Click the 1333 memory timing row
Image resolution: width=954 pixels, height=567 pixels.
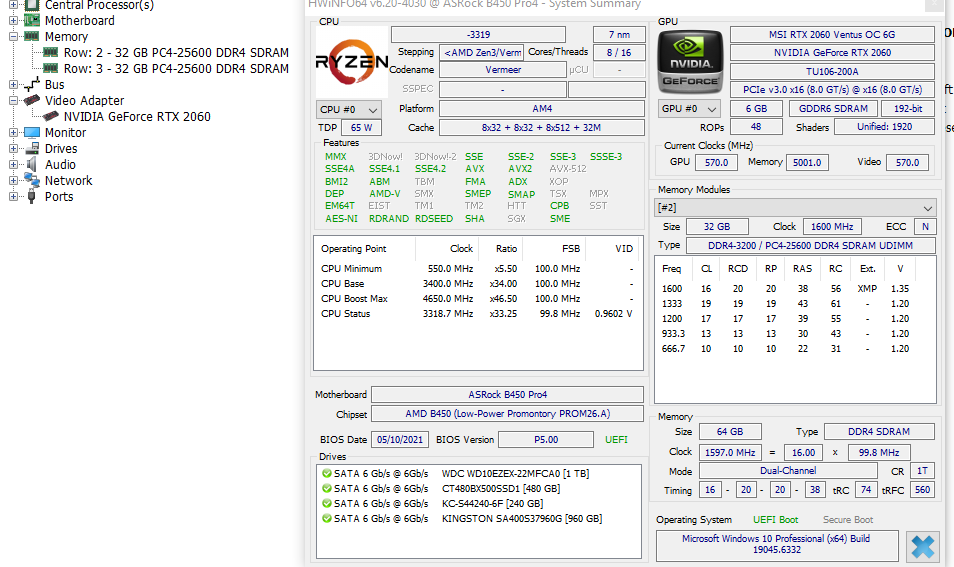(x=785, y=304)
